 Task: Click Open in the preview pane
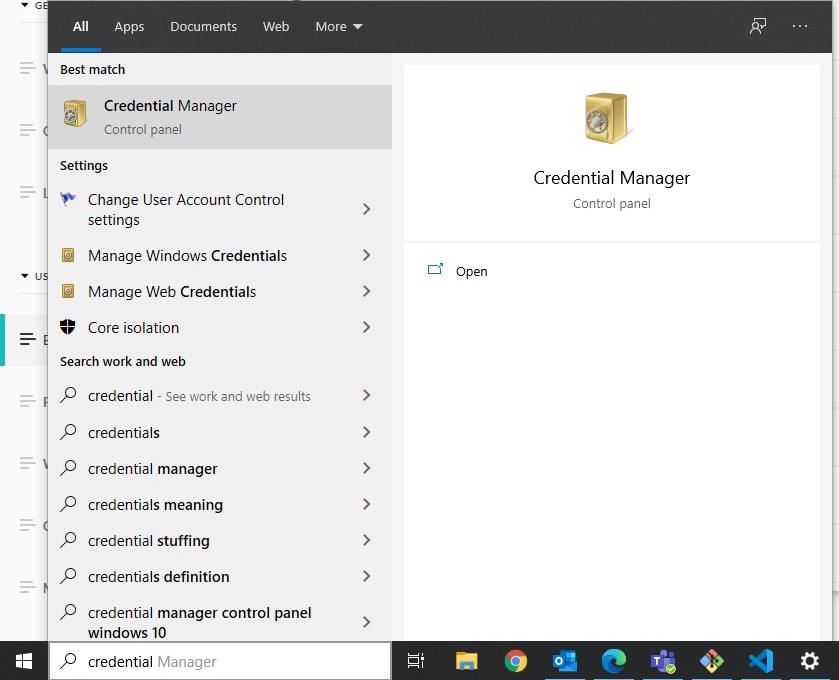[471, 271]
